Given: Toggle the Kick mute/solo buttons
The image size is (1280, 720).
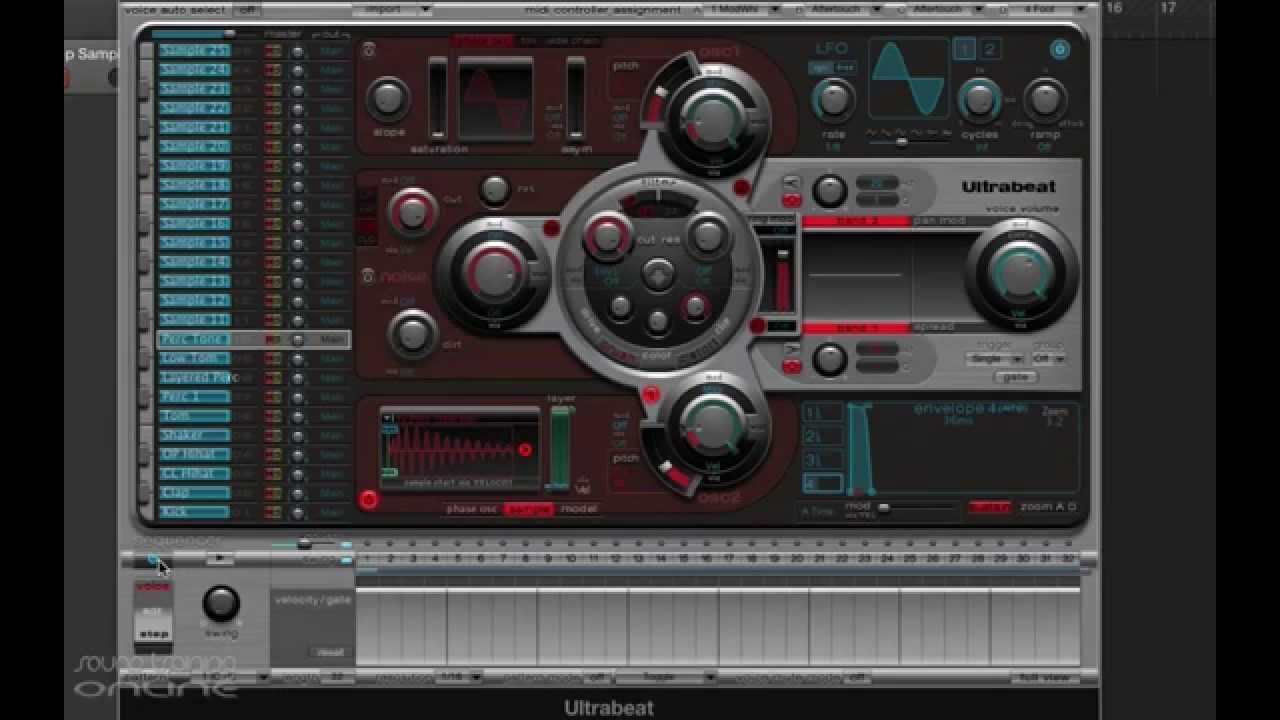Looking at the screenshot, I should pos(272,512).
